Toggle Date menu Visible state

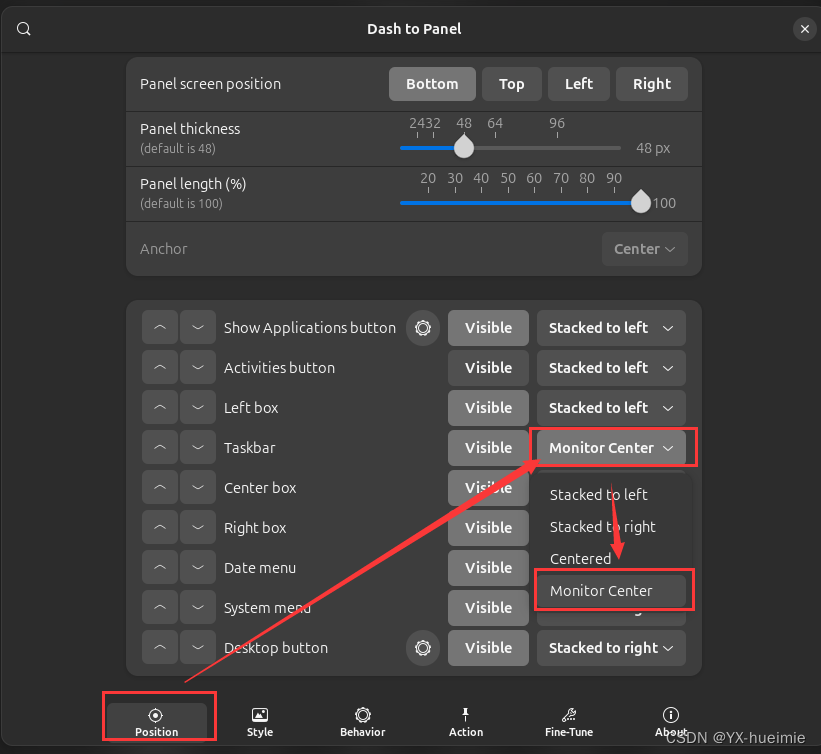coord(488,568)
